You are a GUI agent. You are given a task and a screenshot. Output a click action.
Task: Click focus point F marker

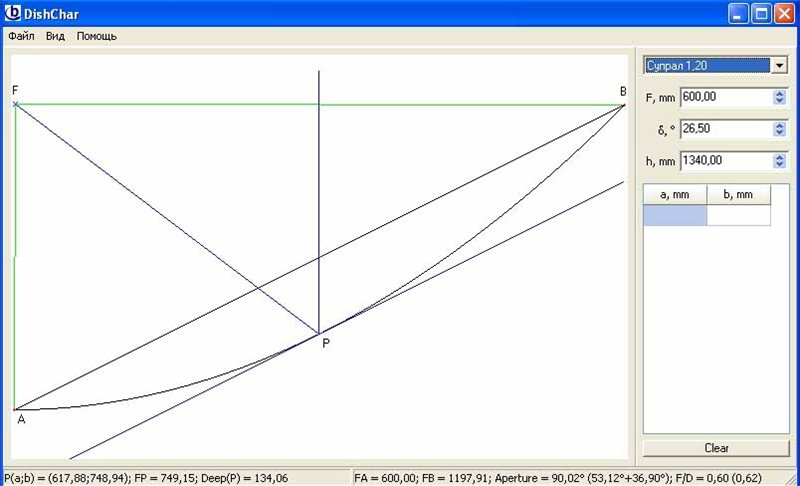tap(16, 104)
